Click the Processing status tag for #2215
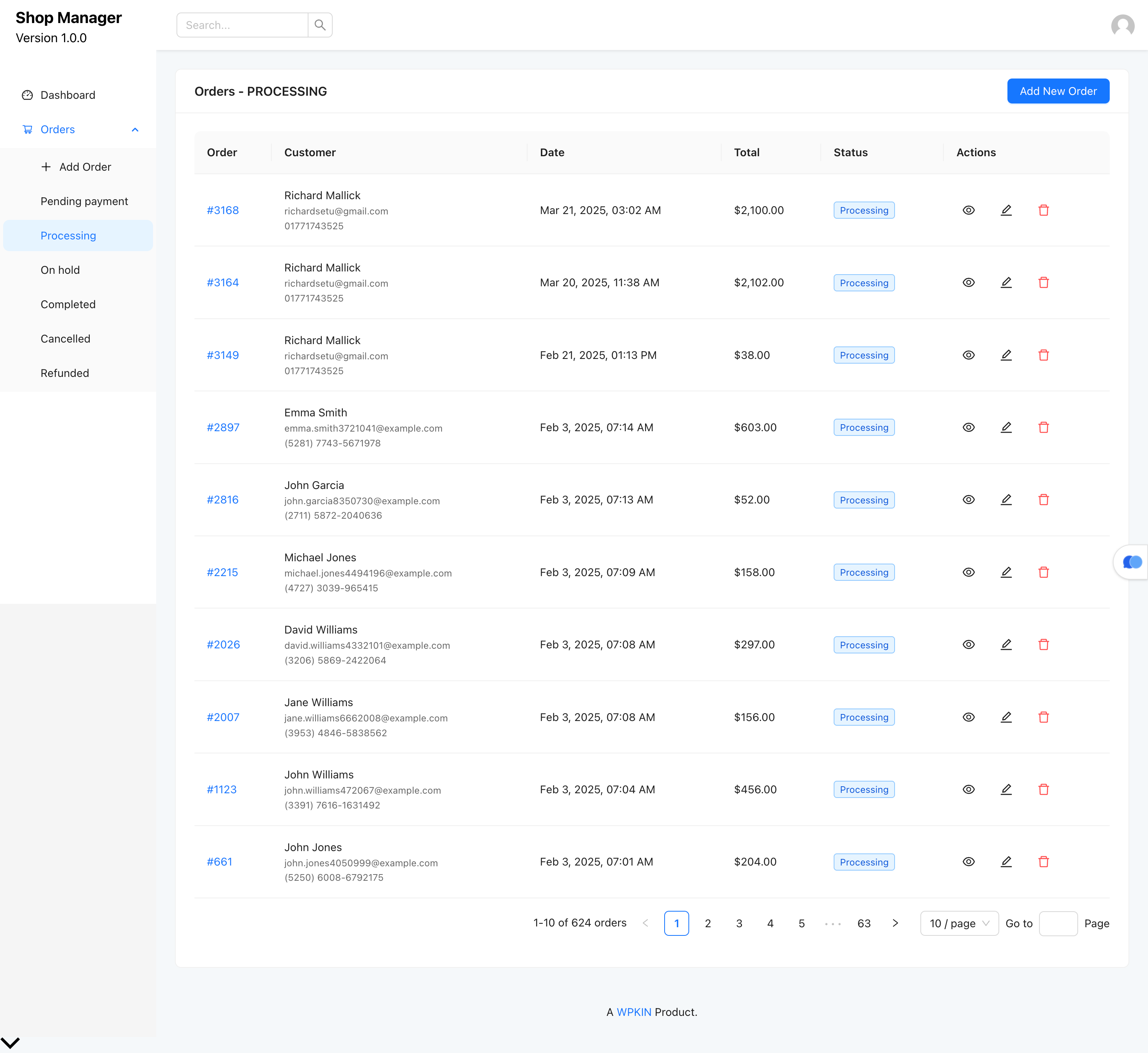Screen dimensions: 1148x1053 tap(864, 572)
